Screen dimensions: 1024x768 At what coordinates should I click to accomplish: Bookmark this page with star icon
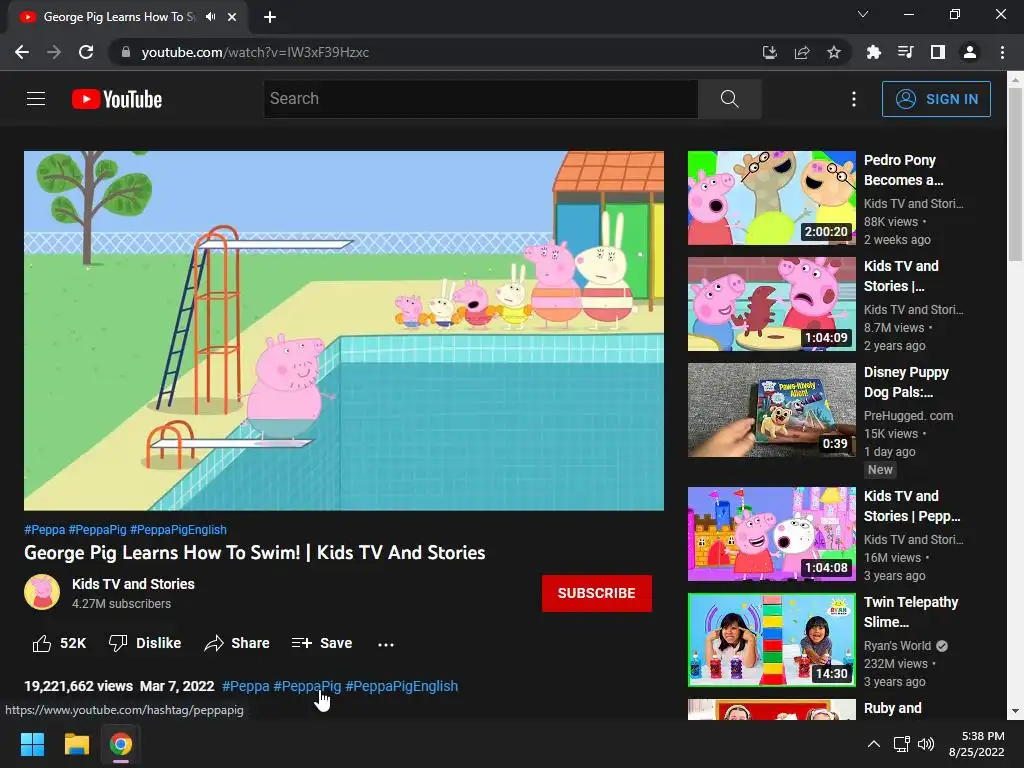[x=834, y=52]
